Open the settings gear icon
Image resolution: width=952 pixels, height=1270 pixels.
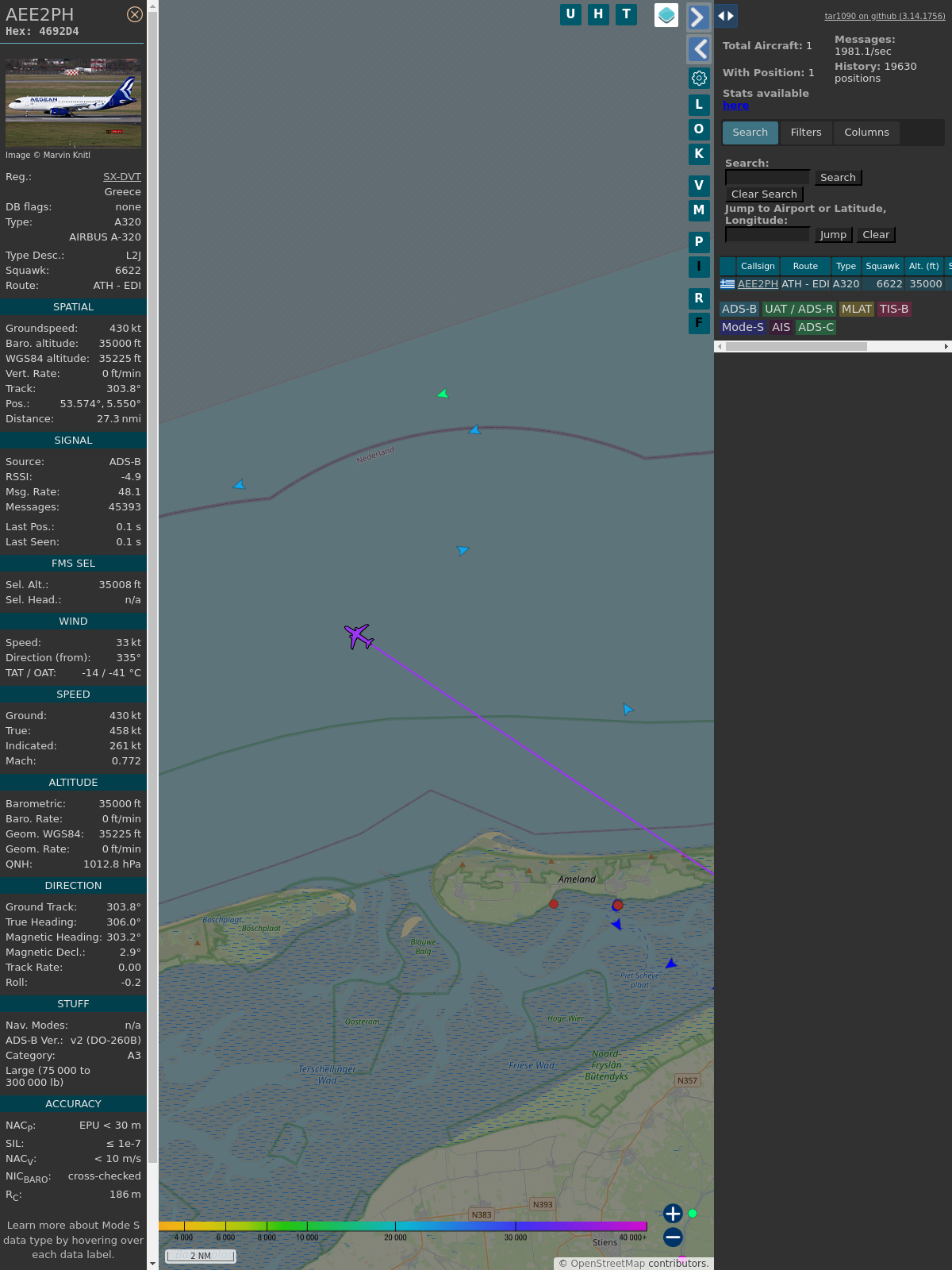tap(699, 78)
